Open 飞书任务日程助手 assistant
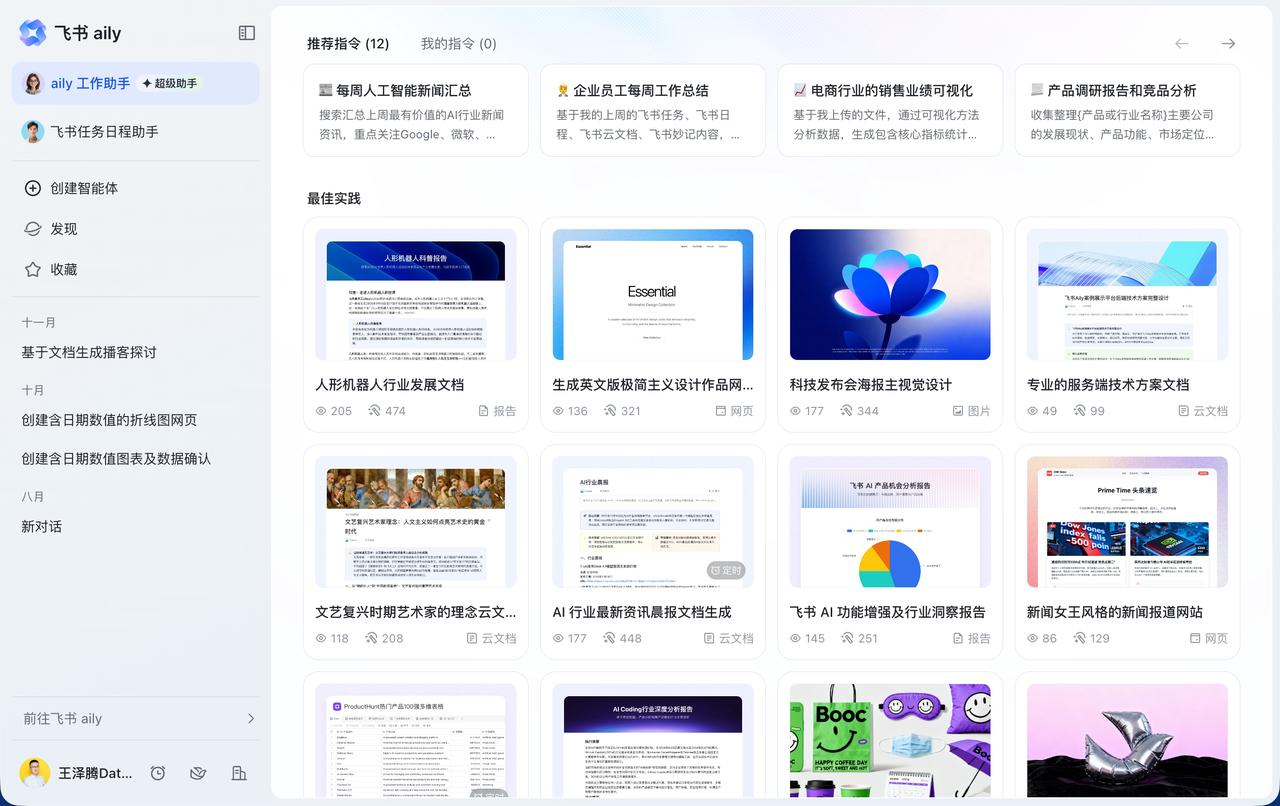This screenshot has width=1280, height=806. (104, 132)
